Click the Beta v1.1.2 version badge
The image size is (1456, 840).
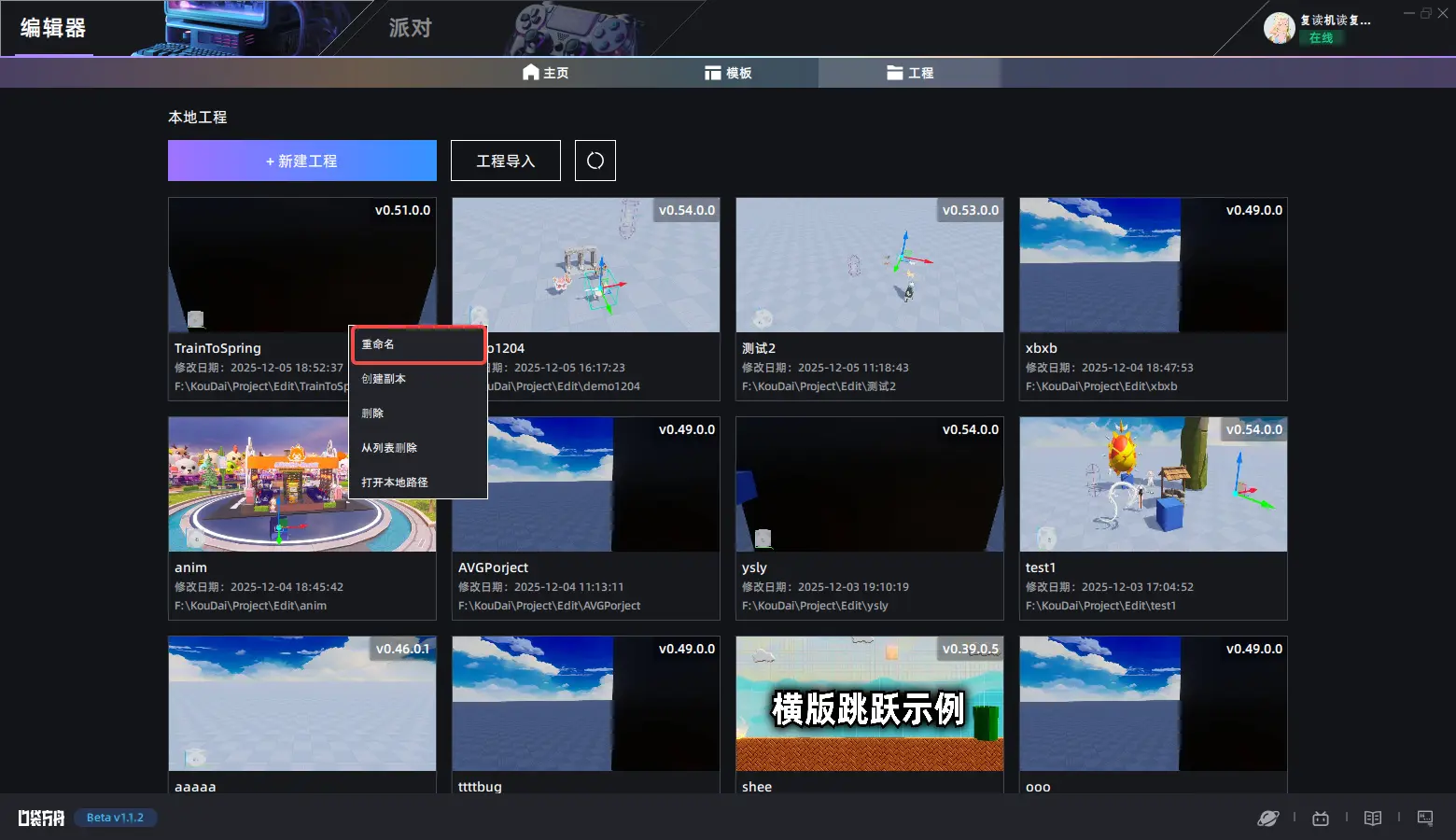(x=115, y=818)
